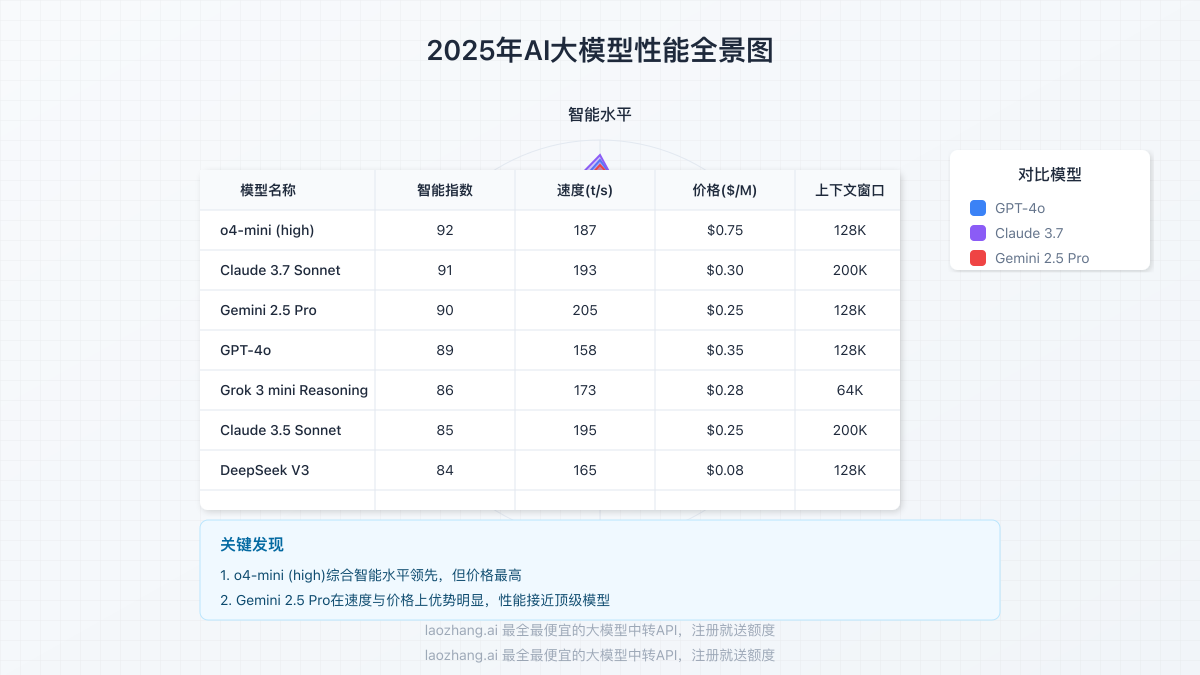
Task: Click the 128K context in o4-mini (high) row
Action: tap(850, 230)
